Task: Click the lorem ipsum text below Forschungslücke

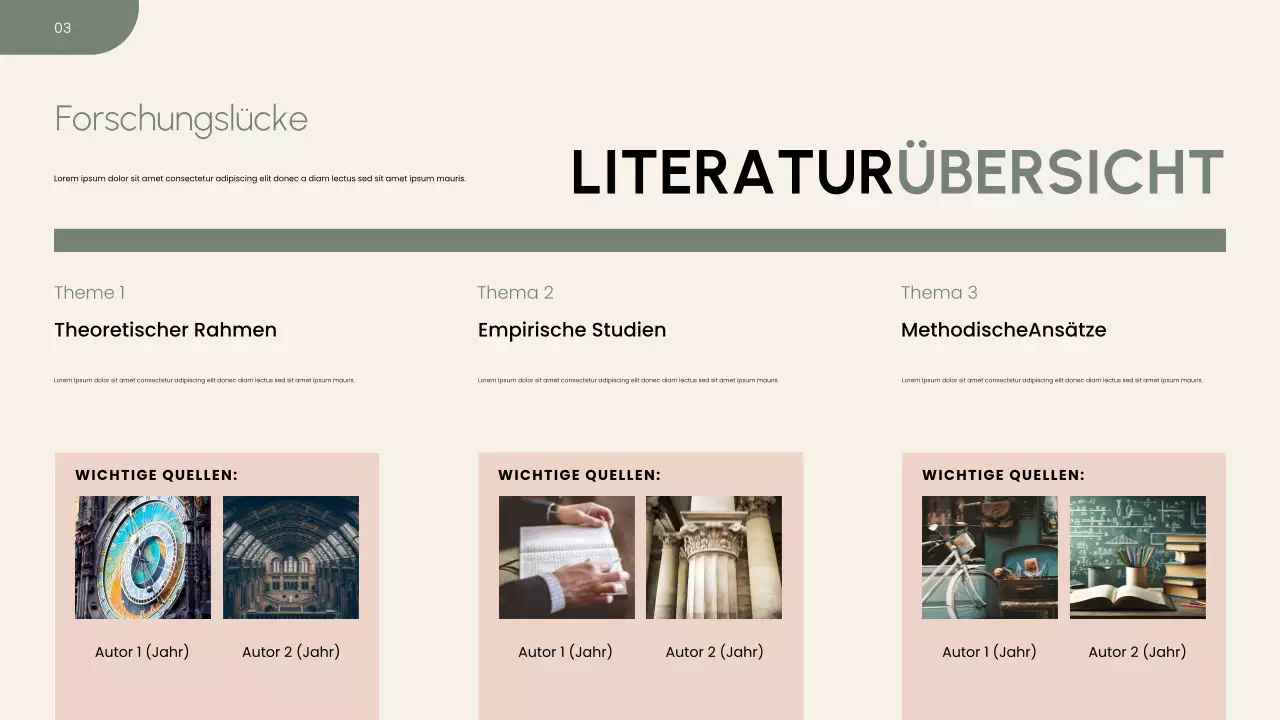Action: pyautogui.click(x=260, y=179)
